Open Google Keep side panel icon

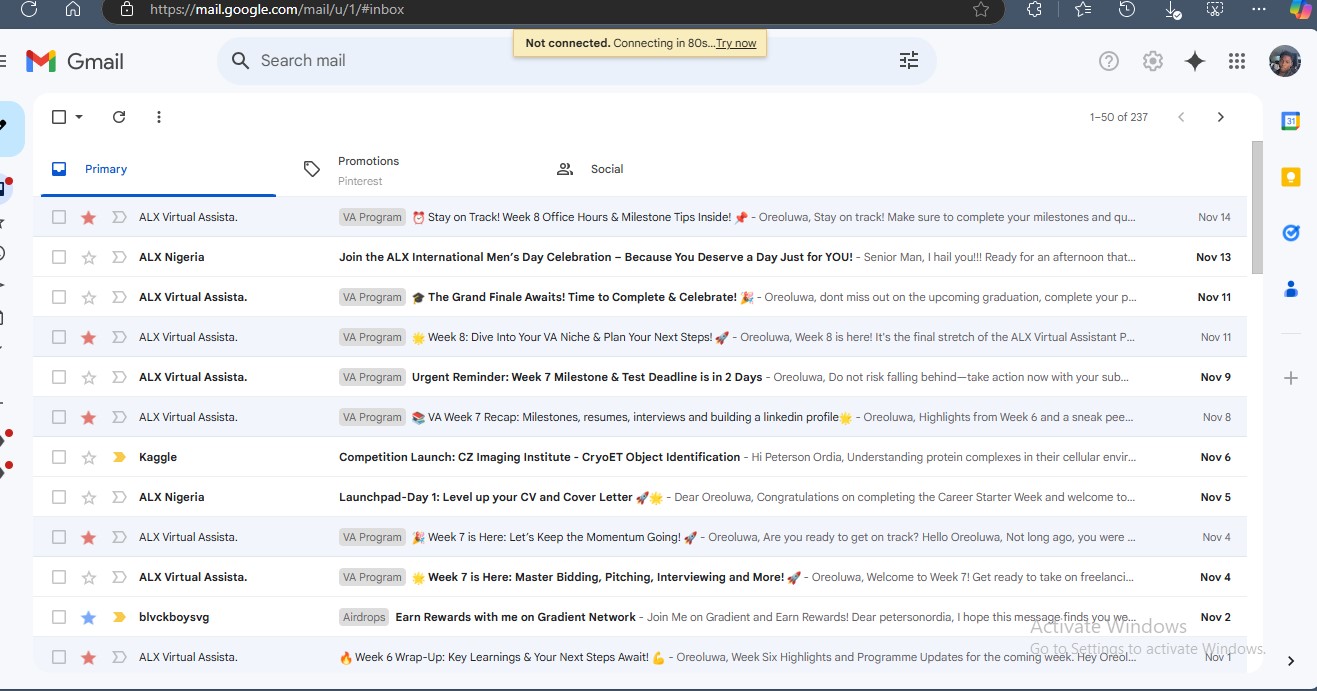(x=1290, y=177)
